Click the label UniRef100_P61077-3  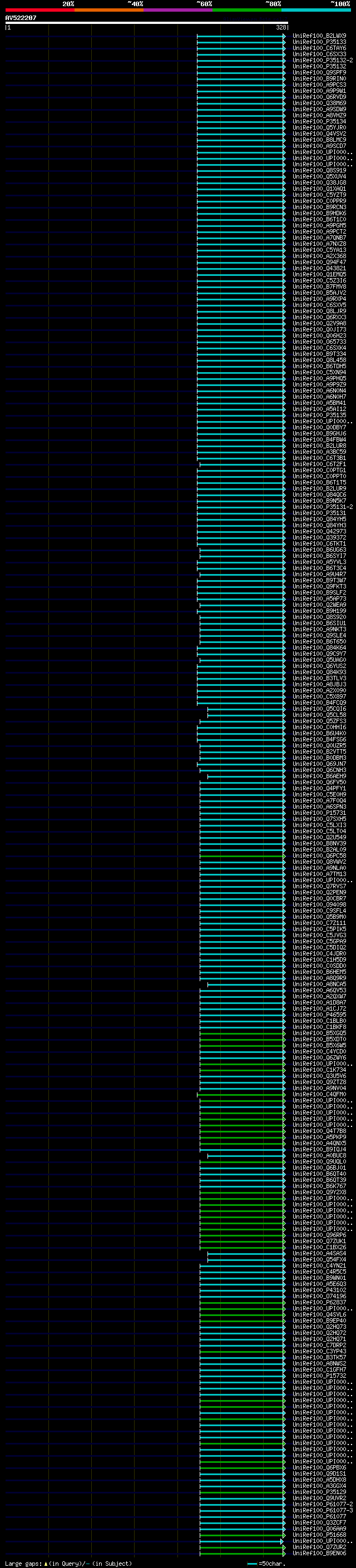click(x=323, y=1510)
